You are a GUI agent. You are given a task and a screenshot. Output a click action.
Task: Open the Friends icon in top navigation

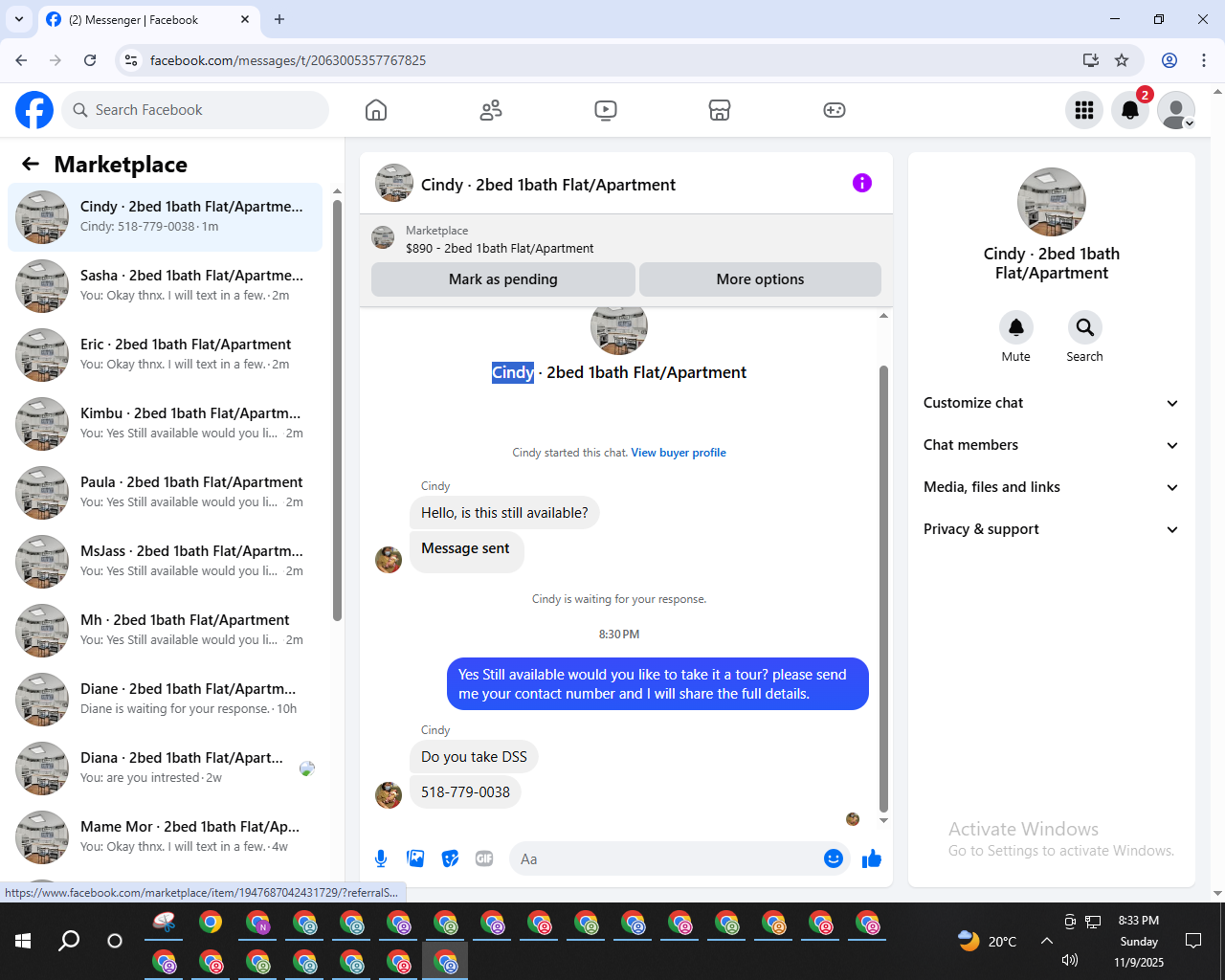(491, 110)
